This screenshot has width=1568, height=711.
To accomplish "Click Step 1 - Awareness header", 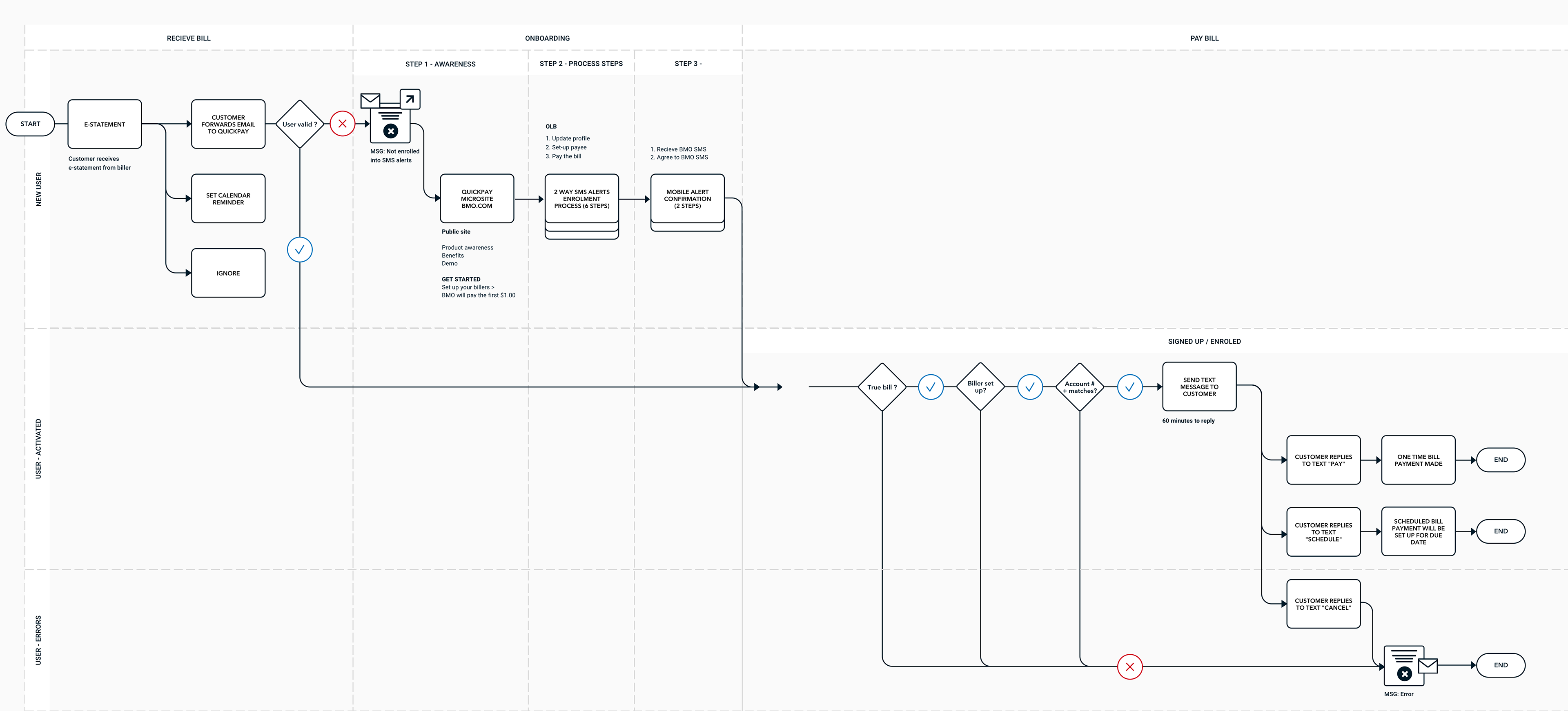I will [440, 64].
